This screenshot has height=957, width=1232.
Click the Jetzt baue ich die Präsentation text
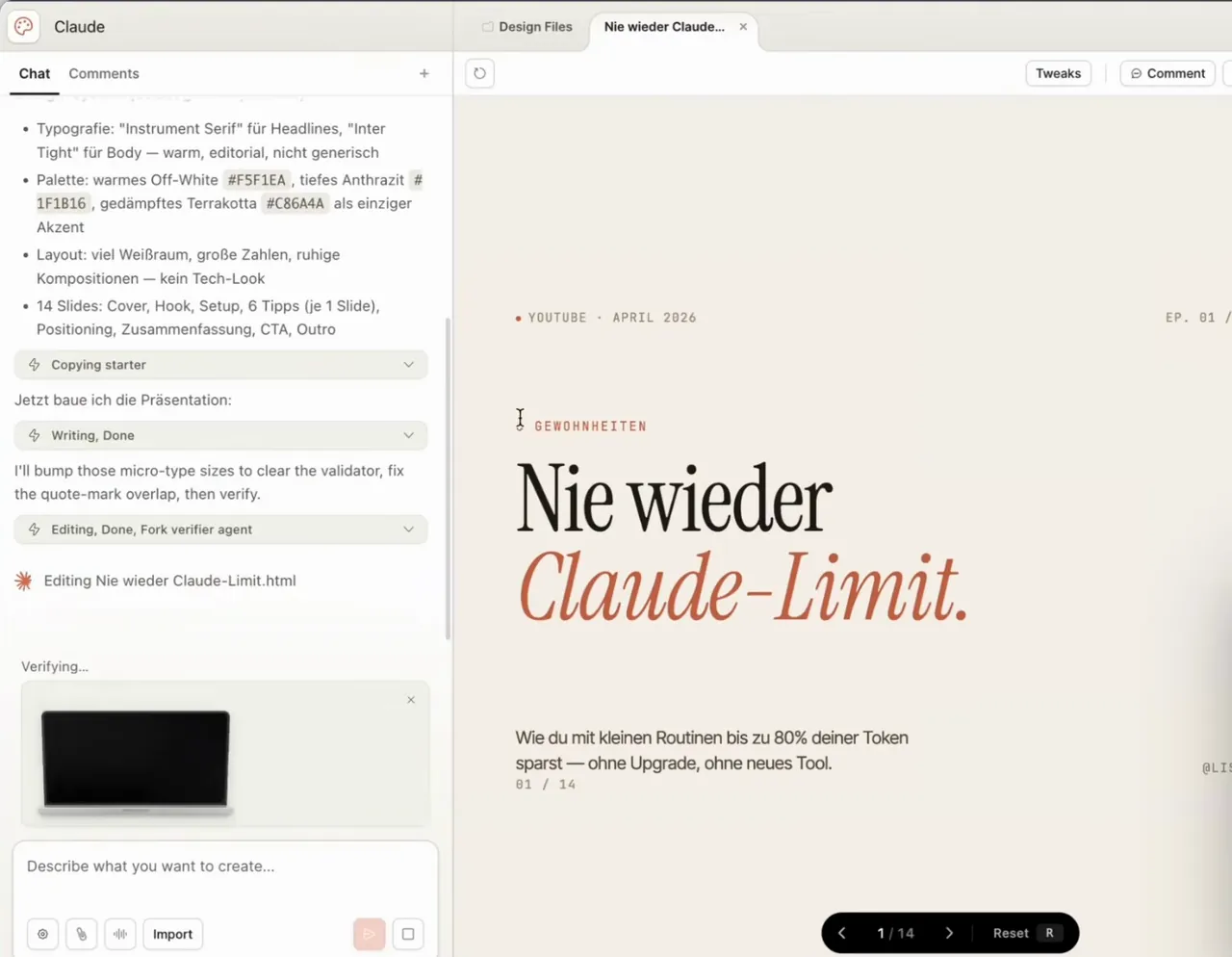[x=123, y=400]
